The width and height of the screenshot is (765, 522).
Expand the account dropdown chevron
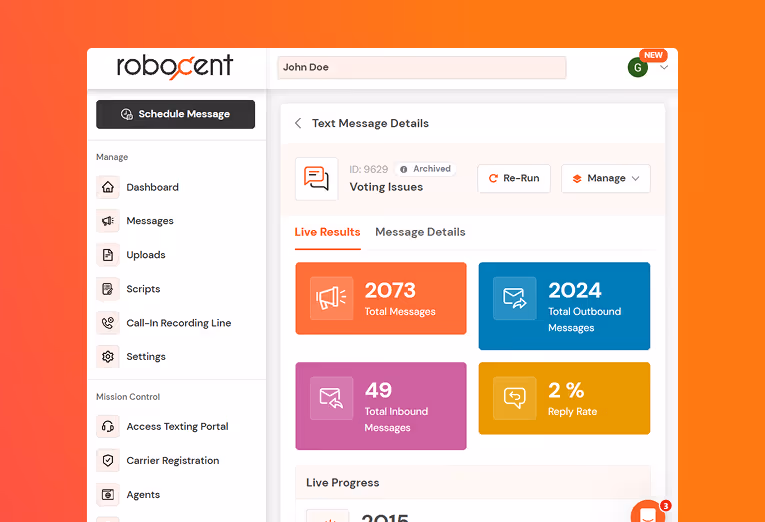664,67
